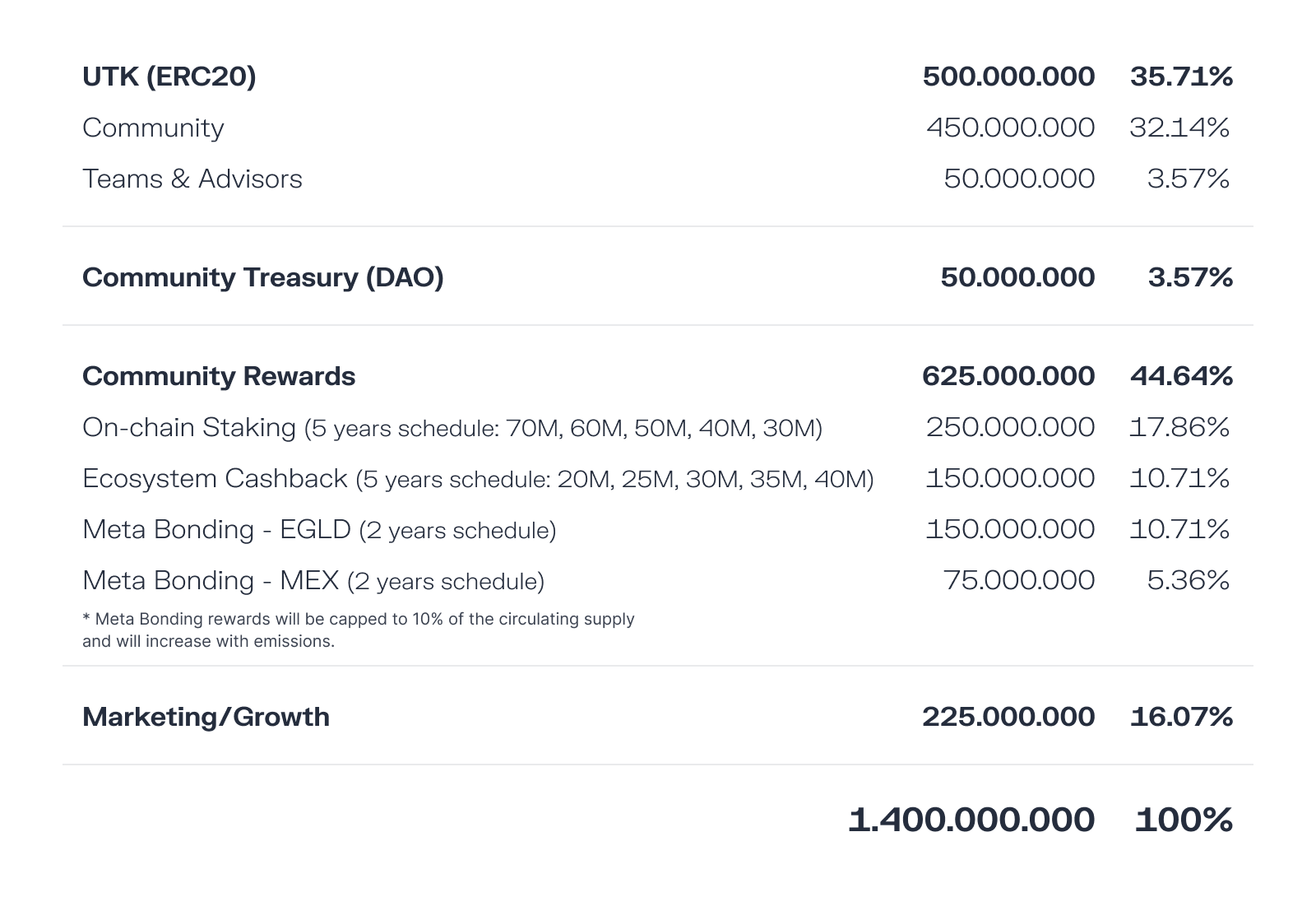Viewport: 1316px width, 897px height.
Task: Click the 44.64% percentage value
Action: click(1181, 376)
